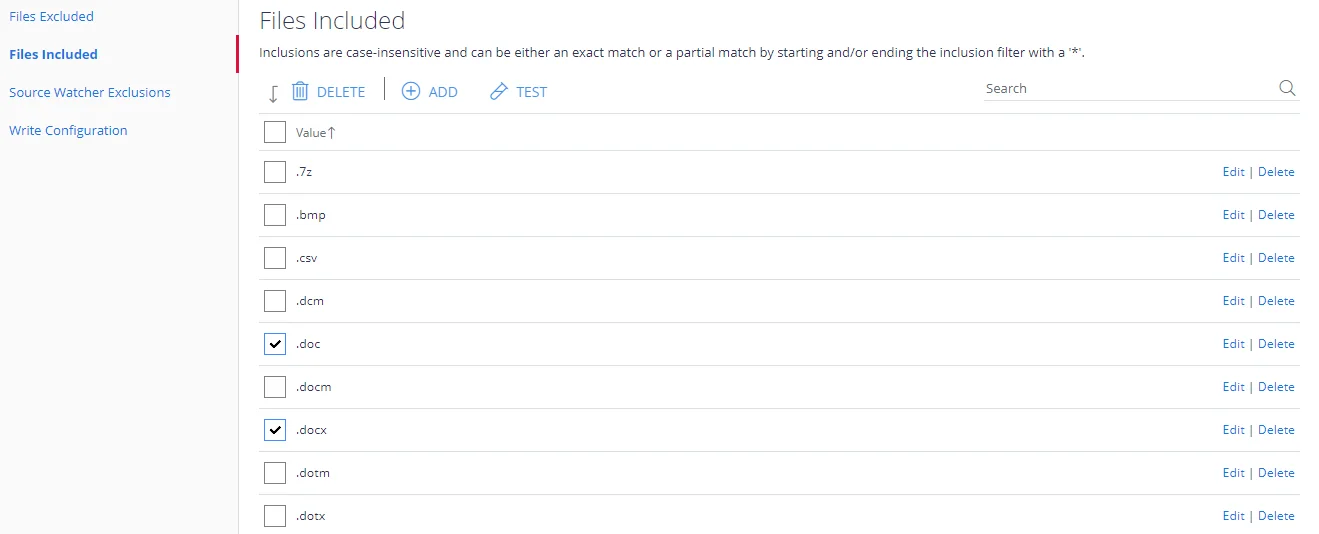Tick the select-all checkbox in header
1319x534 pixels.
pyautogui.click(x=275, y=132)
